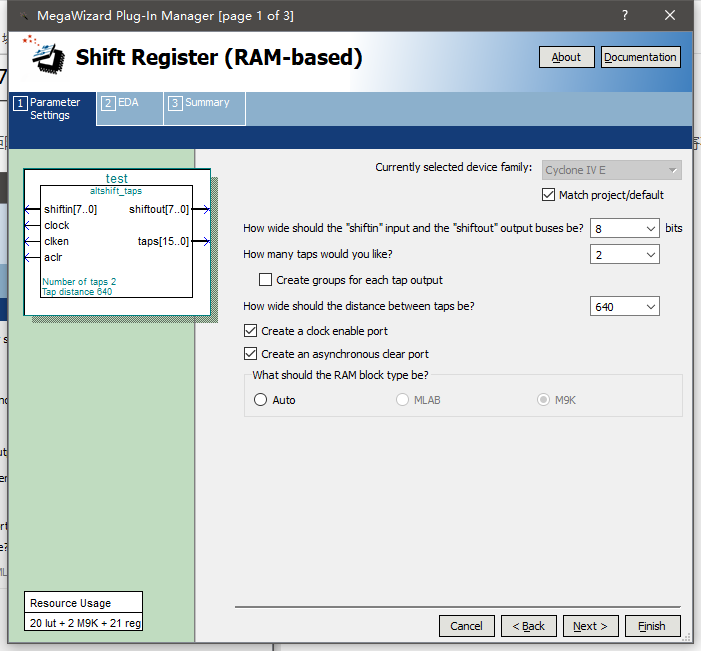
Task: Go Back to previous page
Action: point(528,626)
